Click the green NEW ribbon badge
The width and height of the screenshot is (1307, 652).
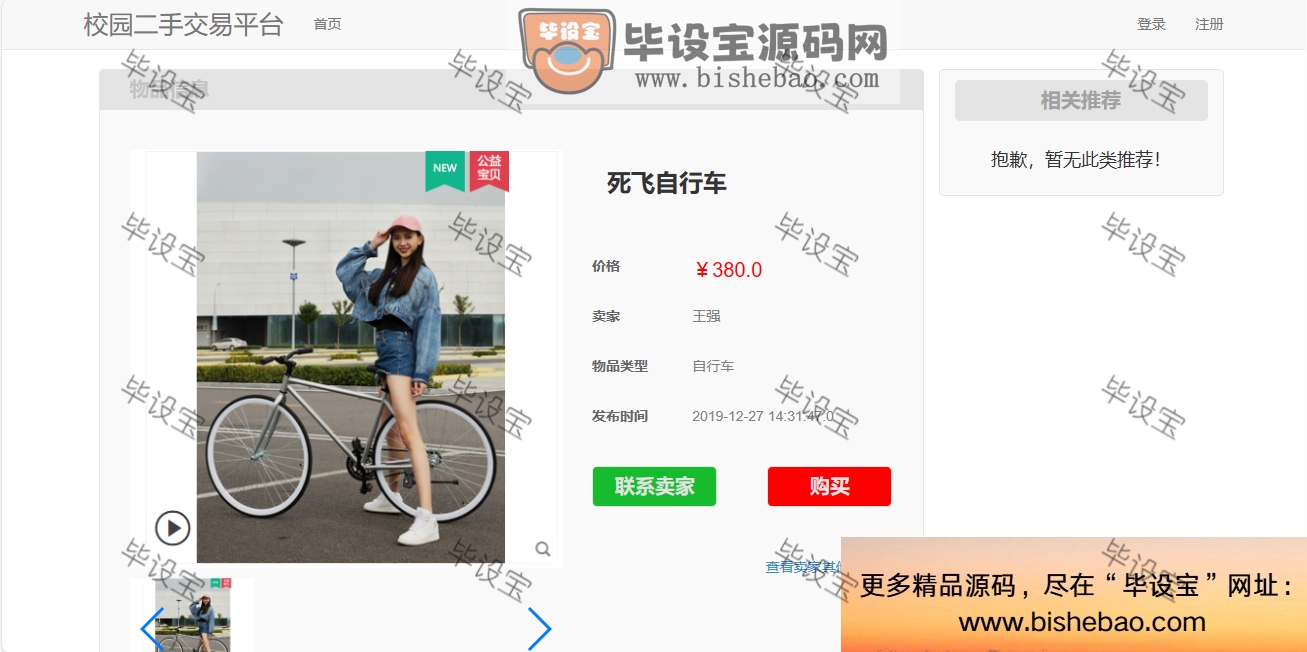pyautogui.click(x=445, y=170)
